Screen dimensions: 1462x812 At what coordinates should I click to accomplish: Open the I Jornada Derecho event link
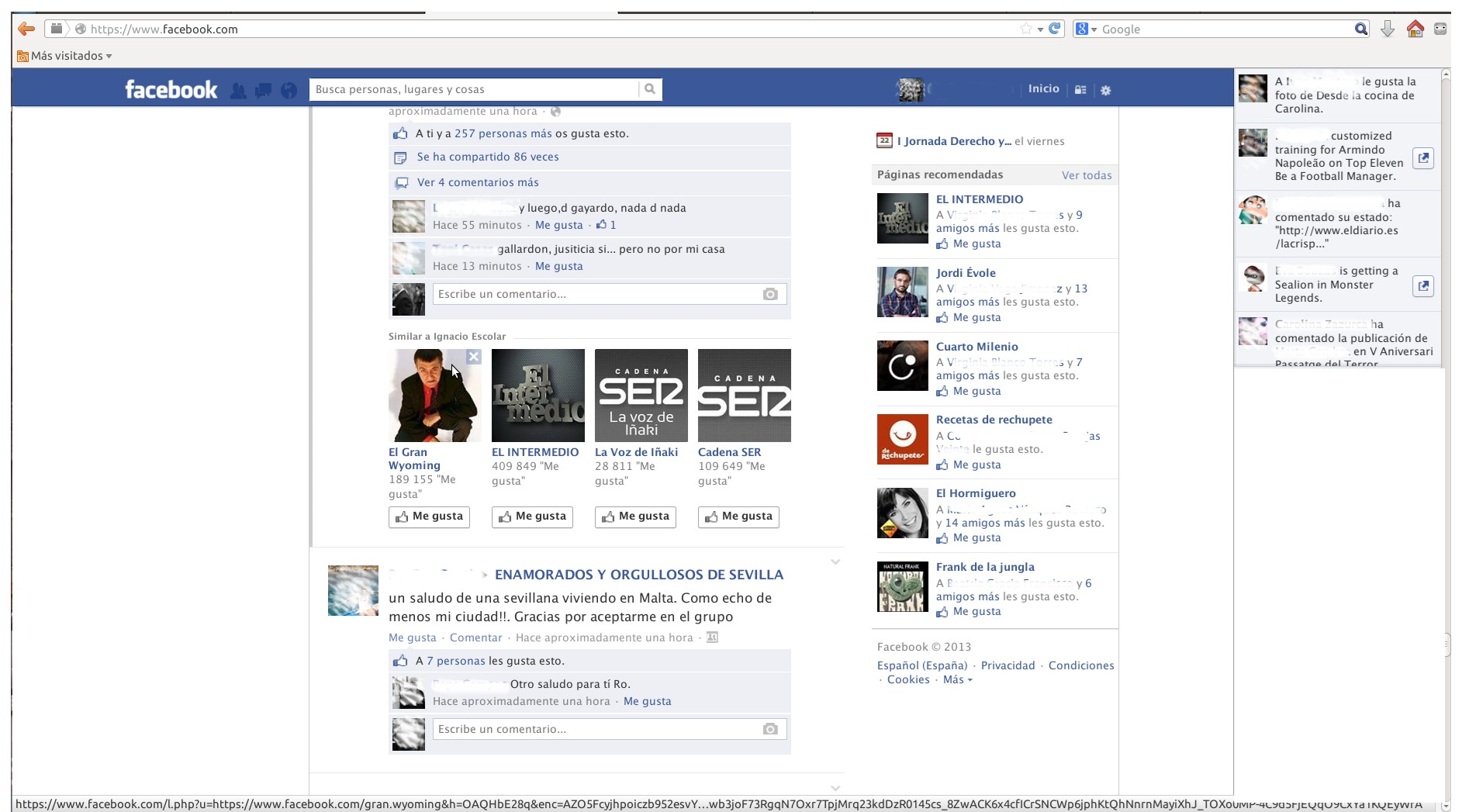coord(954,141)
